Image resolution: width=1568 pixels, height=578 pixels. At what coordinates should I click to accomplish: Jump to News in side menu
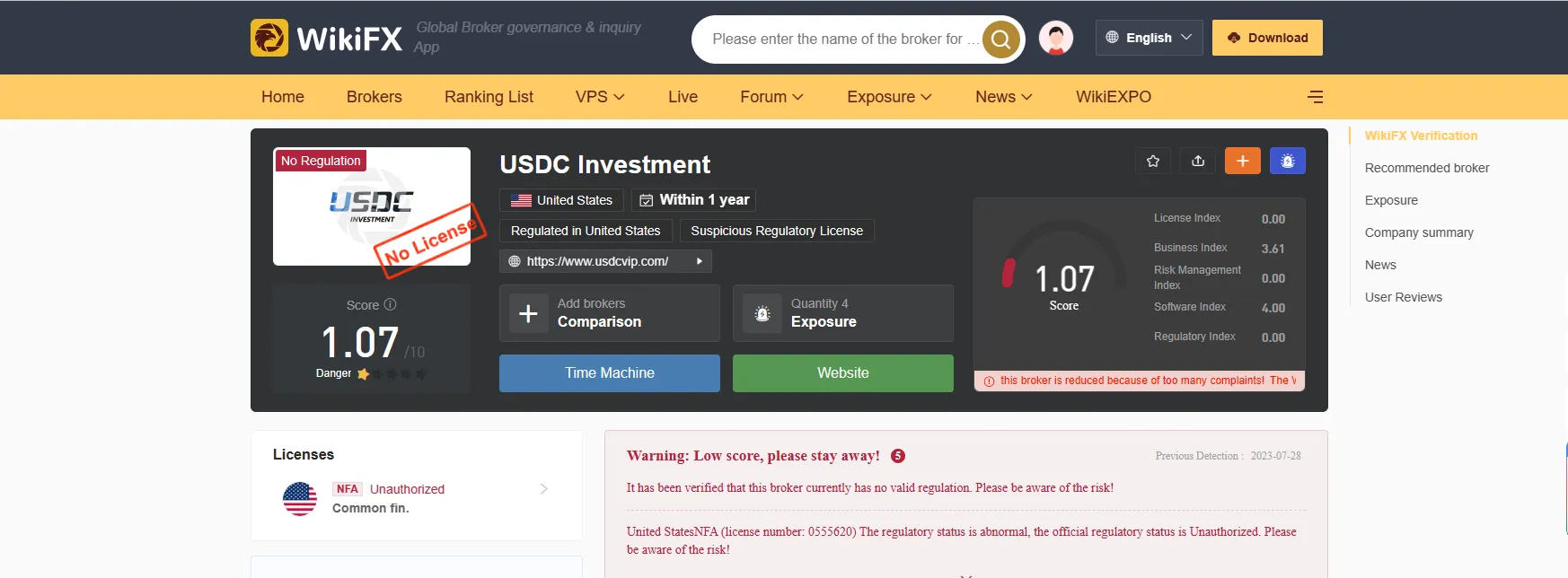coord(1380,265)
